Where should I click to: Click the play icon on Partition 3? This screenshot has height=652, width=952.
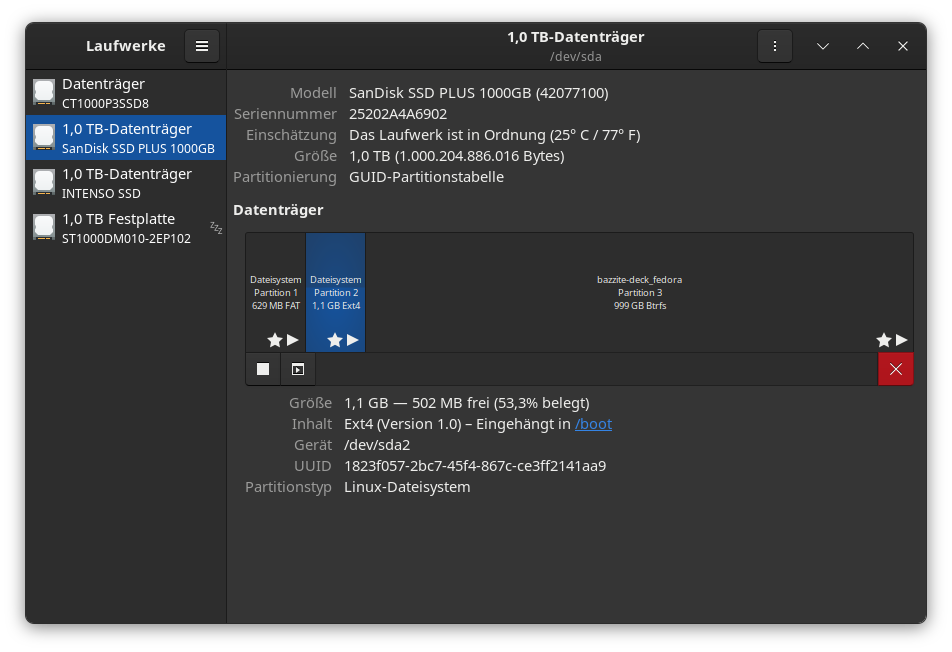(x=902, y=340)
